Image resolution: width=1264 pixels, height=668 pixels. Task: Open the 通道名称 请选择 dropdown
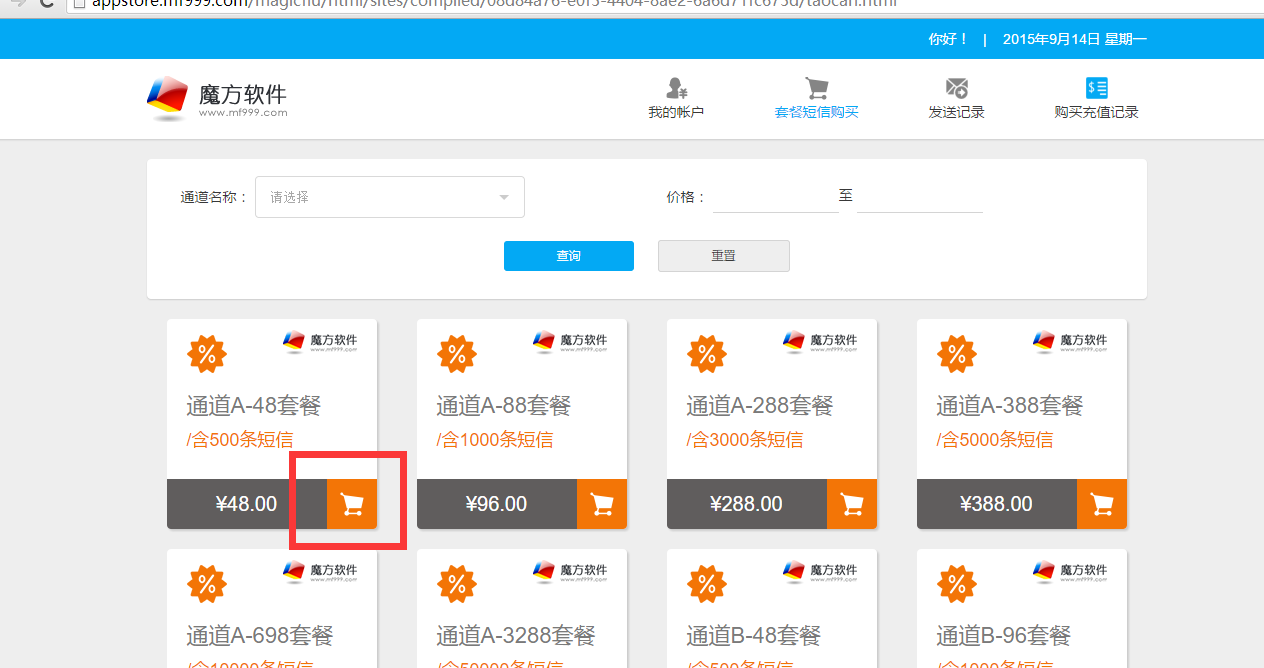click(x=390, y=197)
